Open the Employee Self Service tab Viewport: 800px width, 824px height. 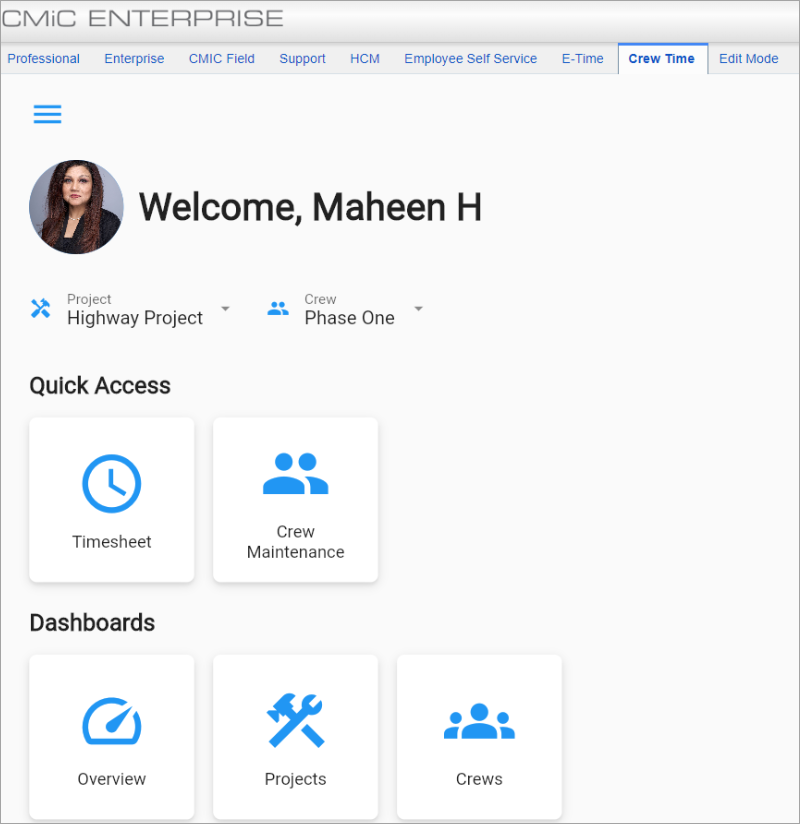pos(470,58)
